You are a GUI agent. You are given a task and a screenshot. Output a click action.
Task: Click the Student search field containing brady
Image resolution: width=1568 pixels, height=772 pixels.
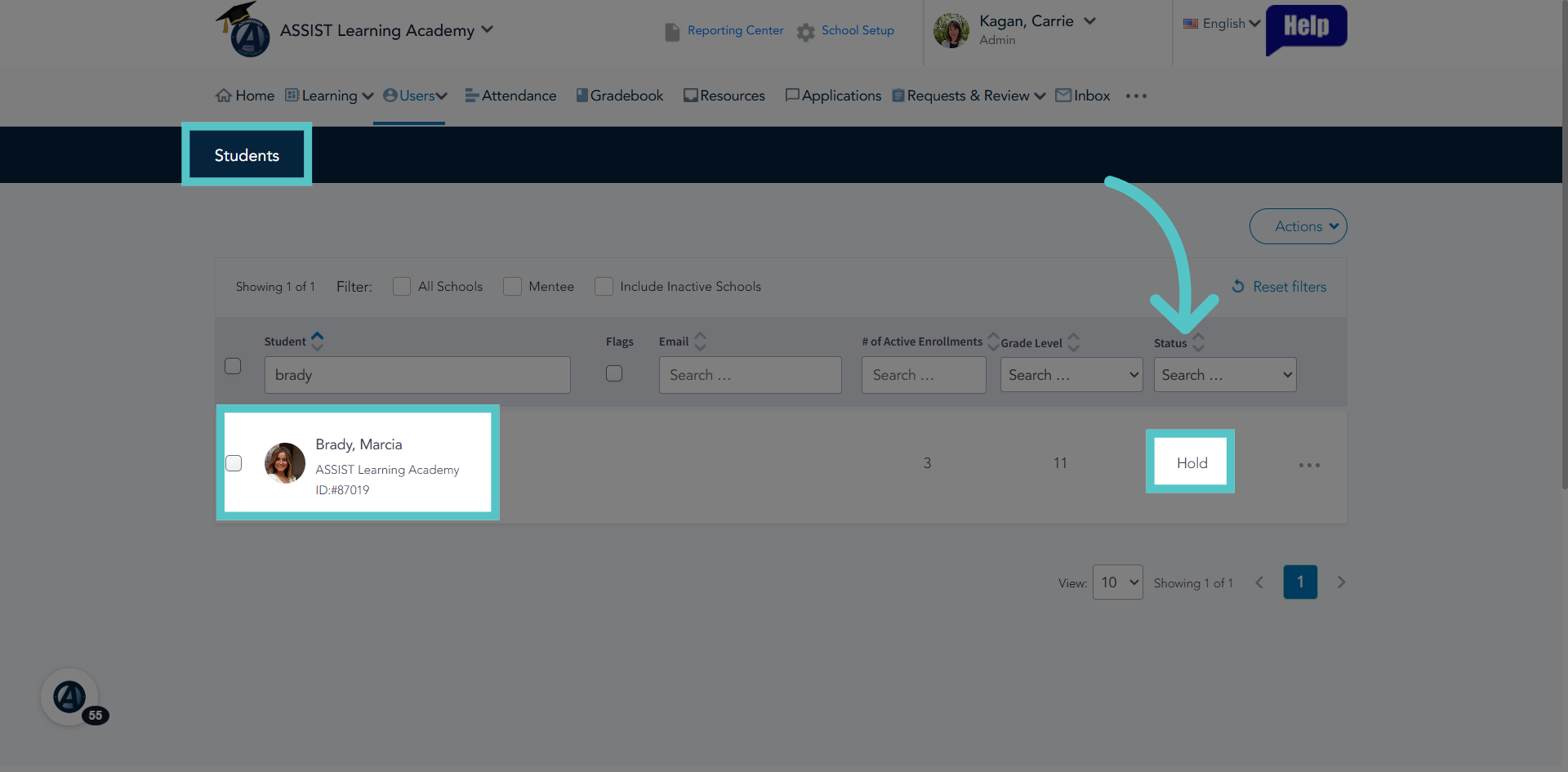417,375
